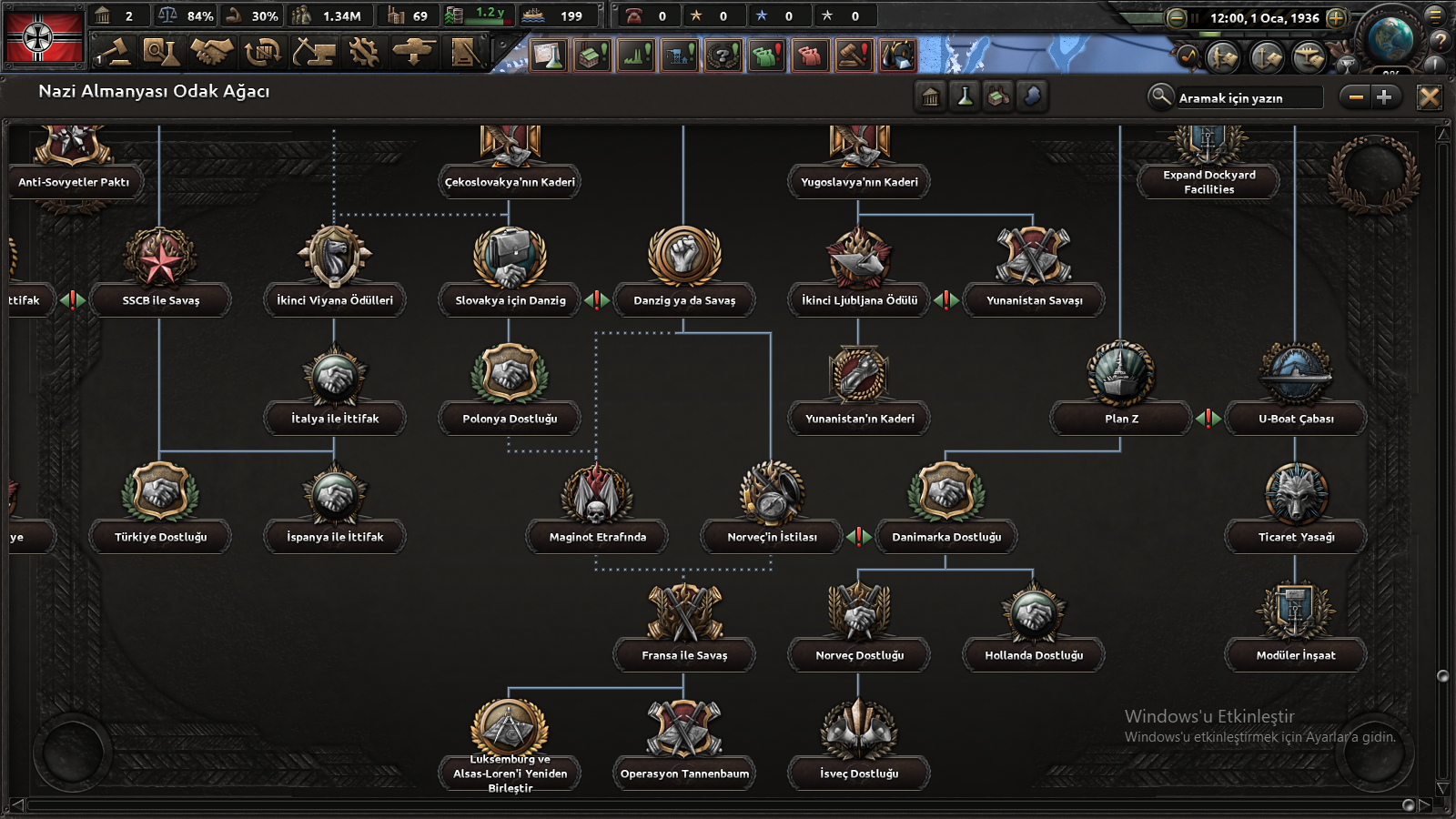Toggle game pause next to the date
Viewport: 1456px width, 819px height.
(x=1196, y=17)
